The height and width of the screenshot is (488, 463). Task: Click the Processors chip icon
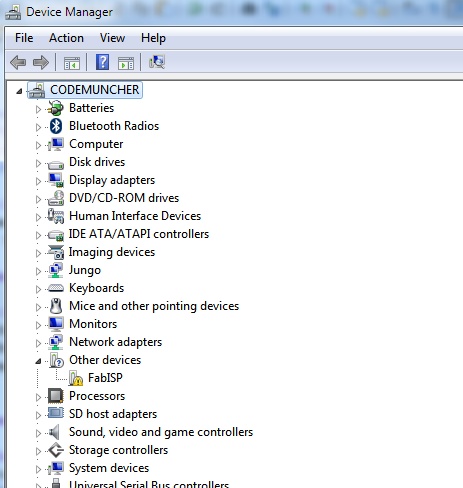56,396
